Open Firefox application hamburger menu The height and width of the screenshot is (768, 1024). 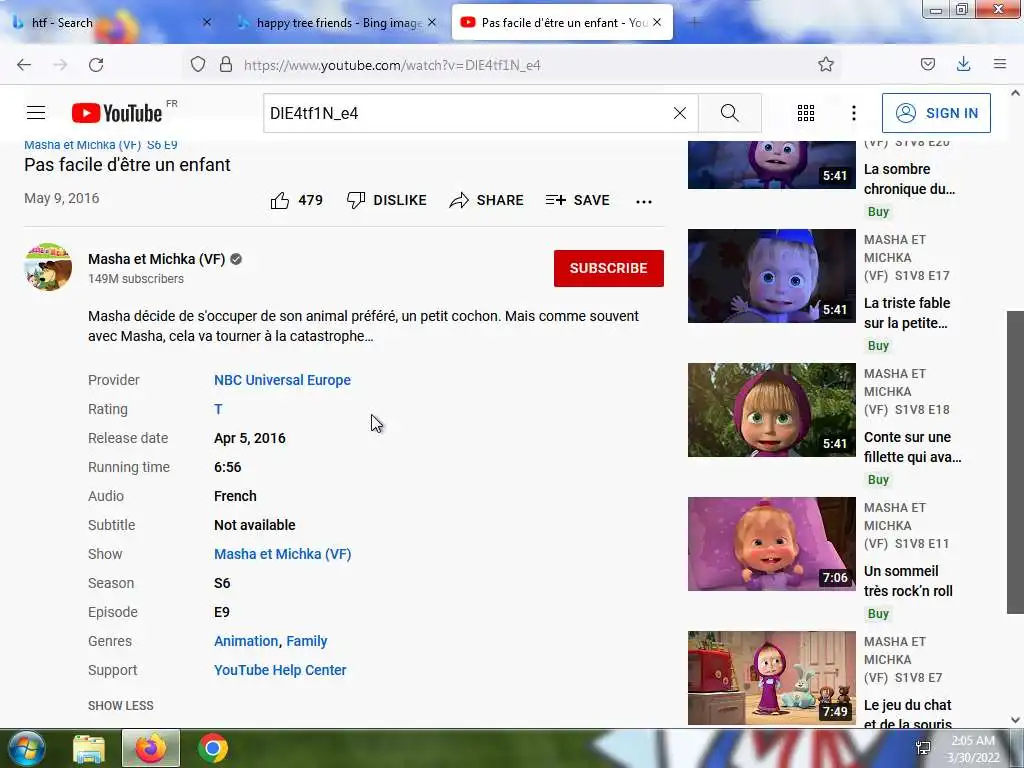[x=999, y=64]
